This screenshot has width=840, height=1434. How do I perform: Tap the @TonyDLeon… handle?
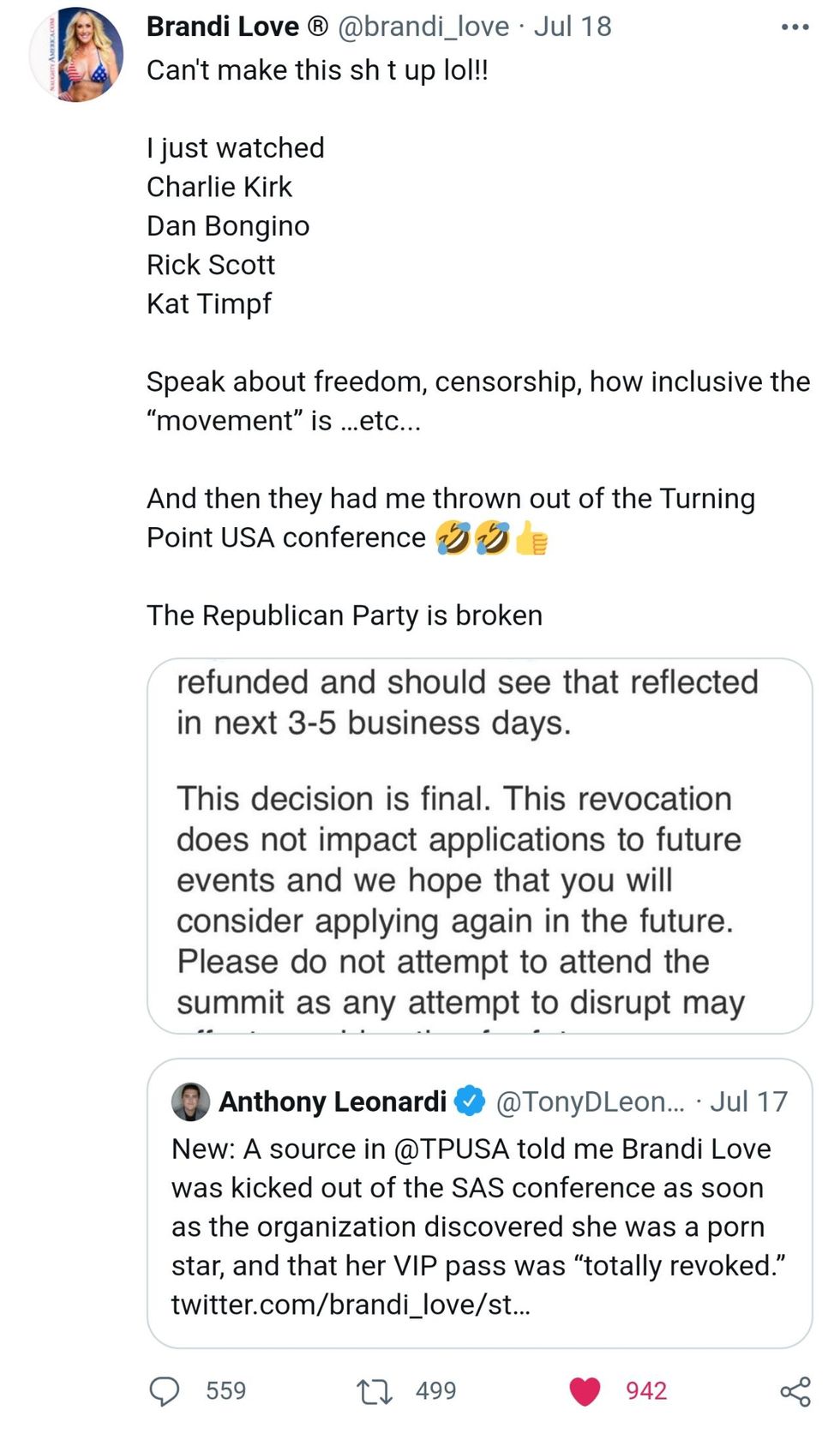pos(591,1101)
